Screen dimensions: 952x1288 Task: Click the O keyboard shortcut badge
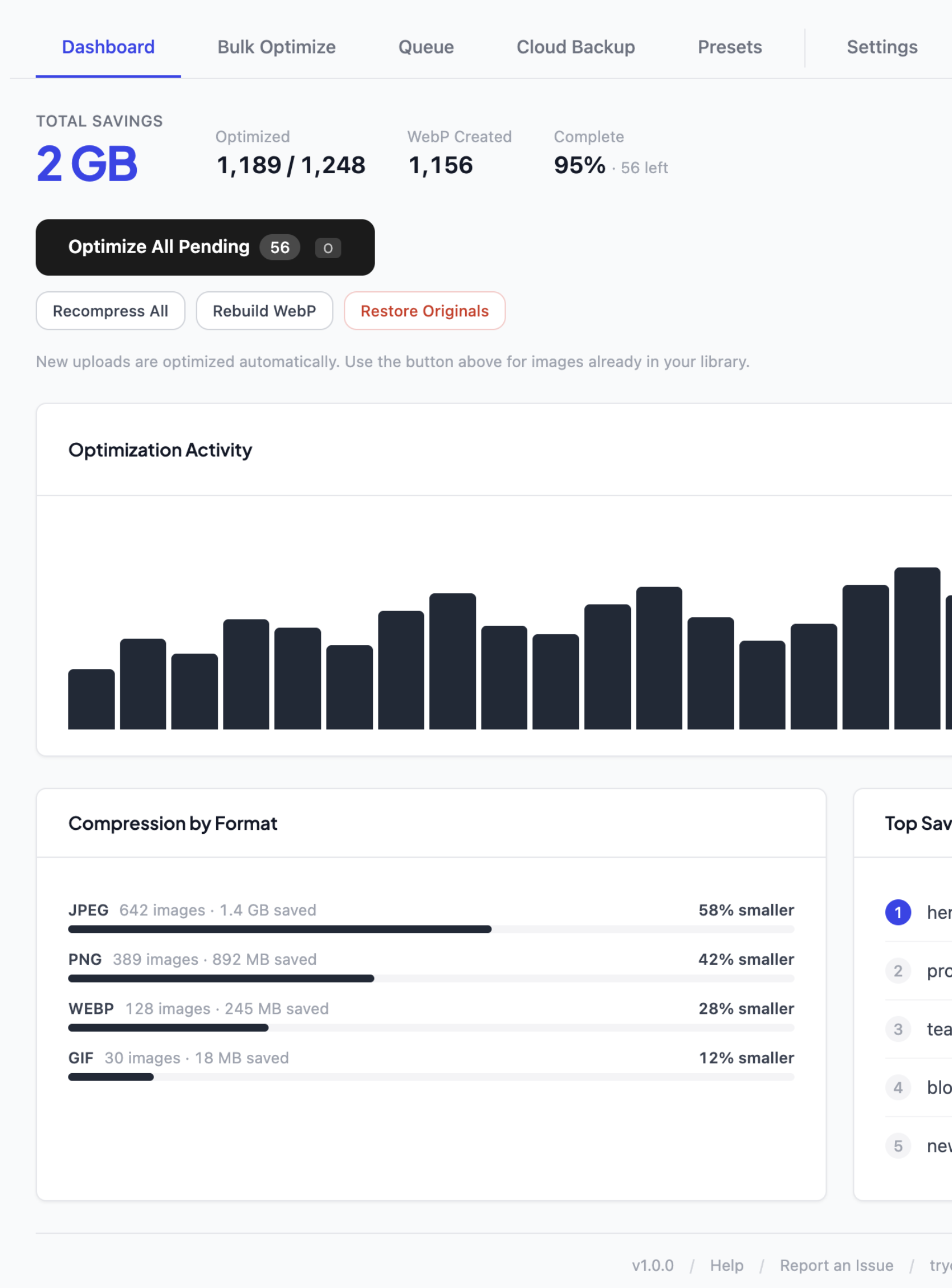click(x=327, y=248)
